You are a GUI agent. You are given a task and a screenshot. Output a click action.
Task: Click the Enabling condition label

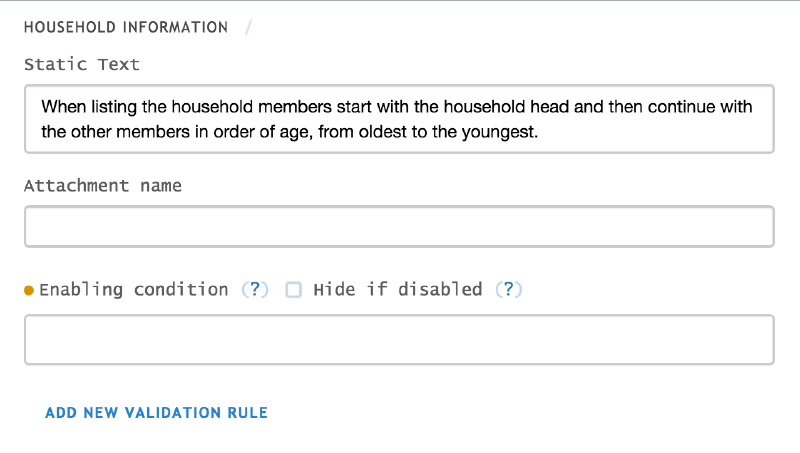pyautogui.click(x=133, y=290)
